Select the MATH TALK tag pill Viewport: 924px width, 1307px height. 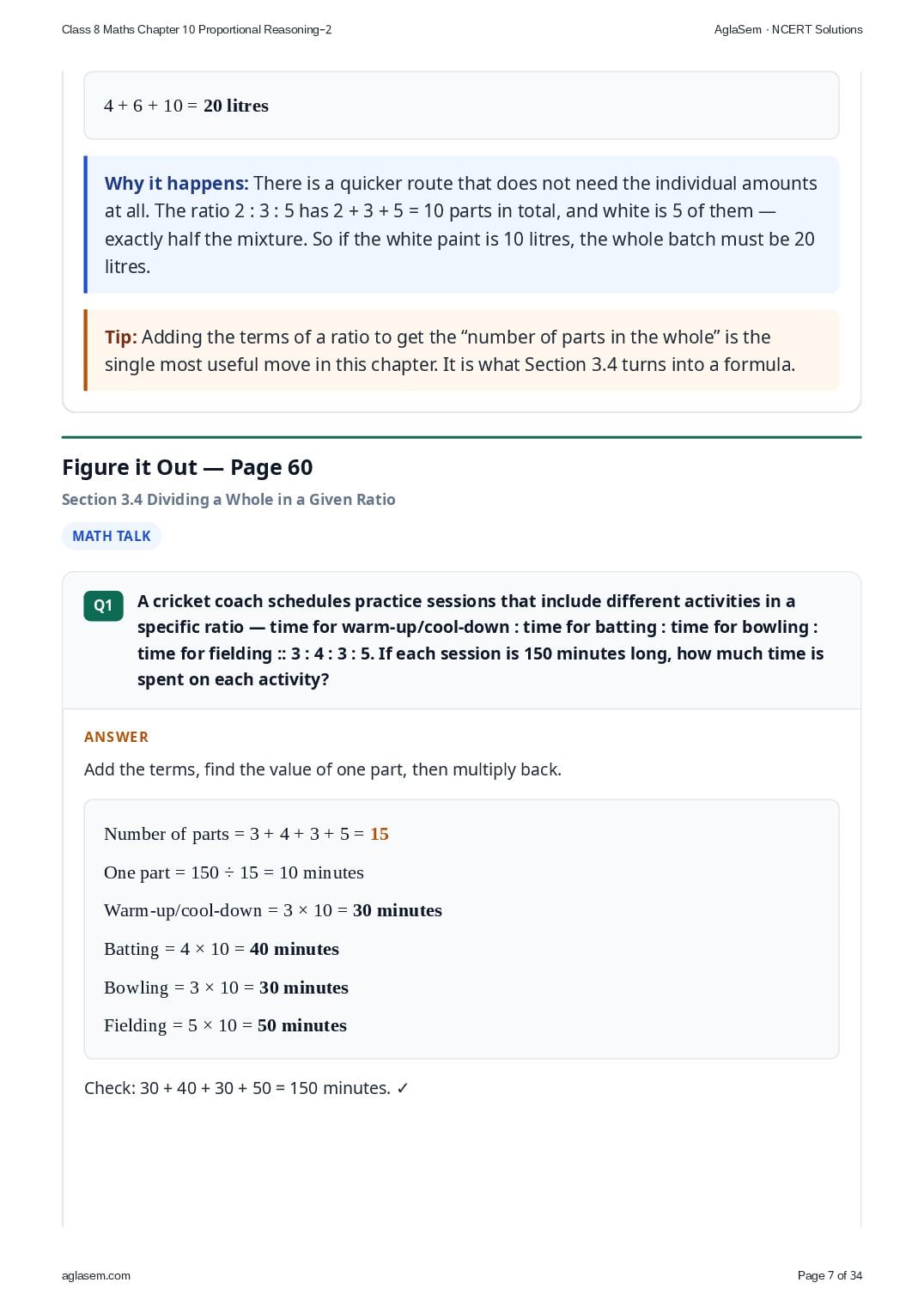(x=112, y=536)
